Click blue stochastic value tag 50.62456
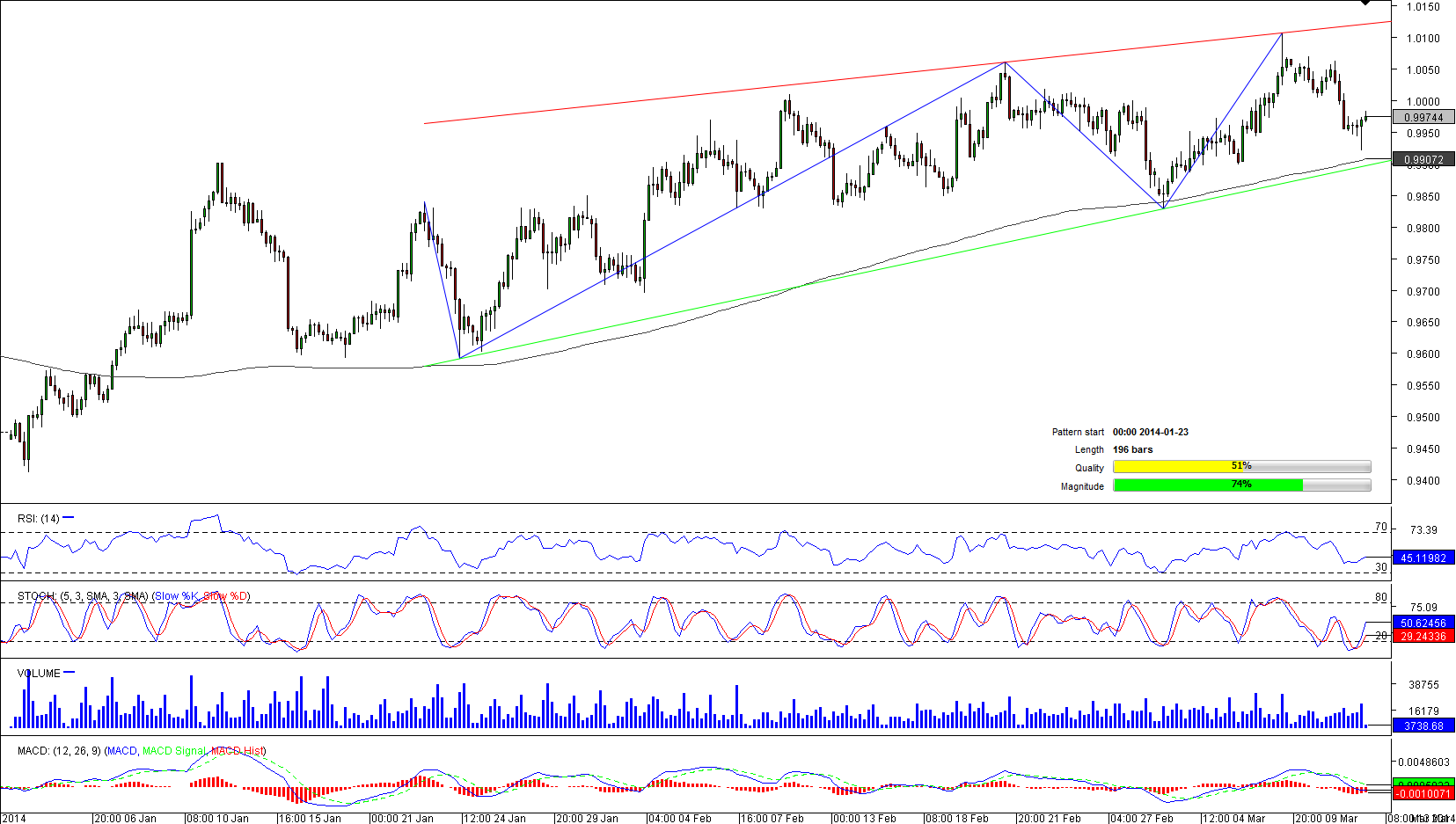Screen dimensions: 1456x824 coord(1423,623)
